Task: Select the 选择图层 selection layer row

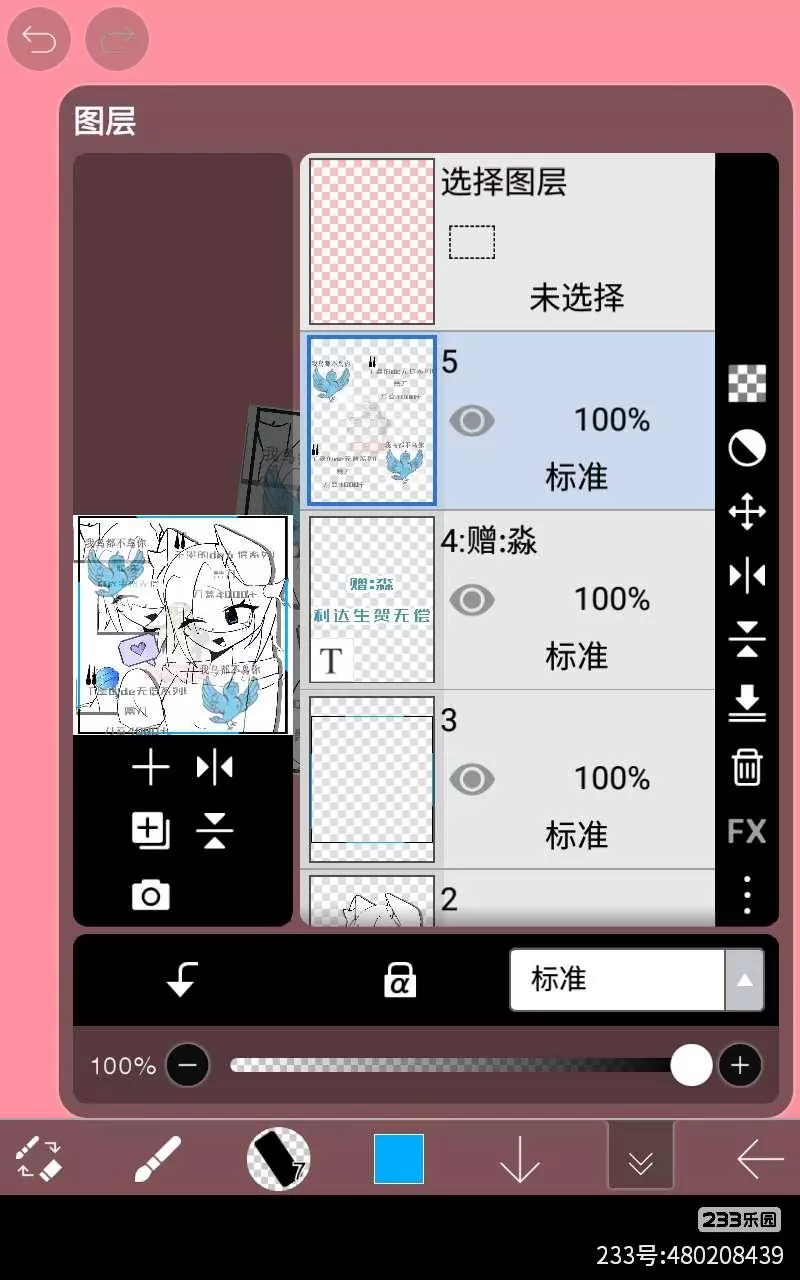Action: pos(509,242)
